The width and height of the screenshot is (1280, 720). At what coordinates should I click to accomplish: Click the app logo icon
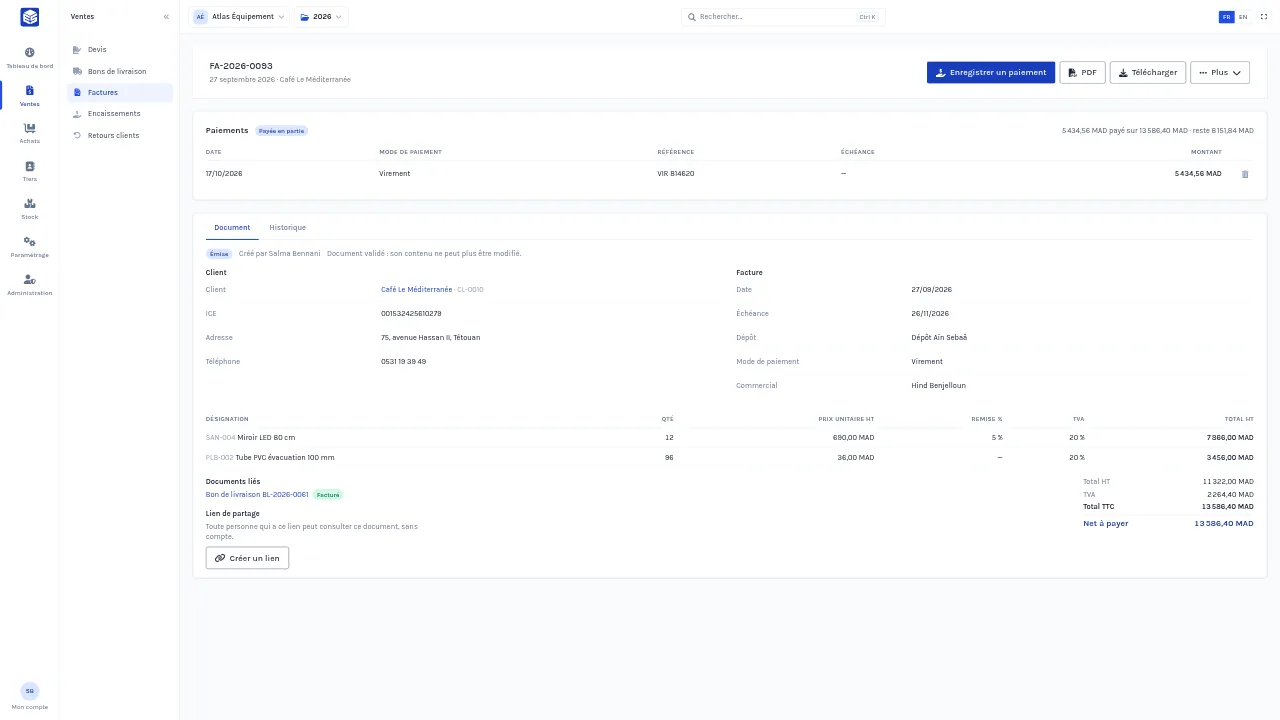coord(29,17)
